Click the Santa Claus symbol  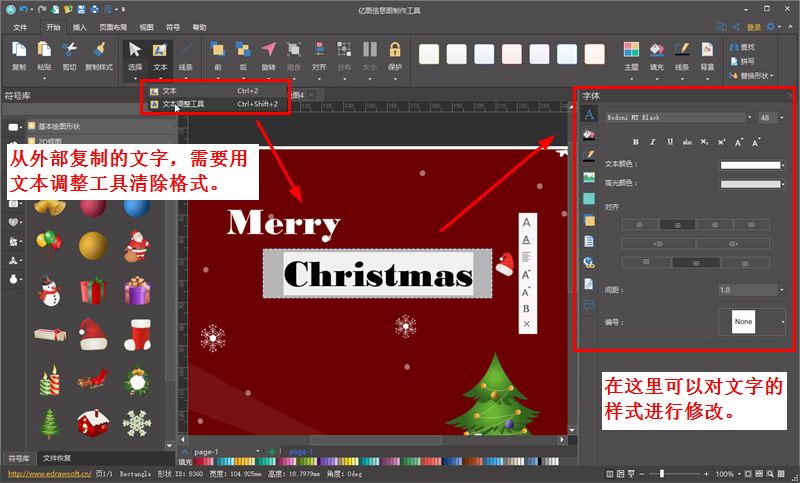tap(137, 246)
